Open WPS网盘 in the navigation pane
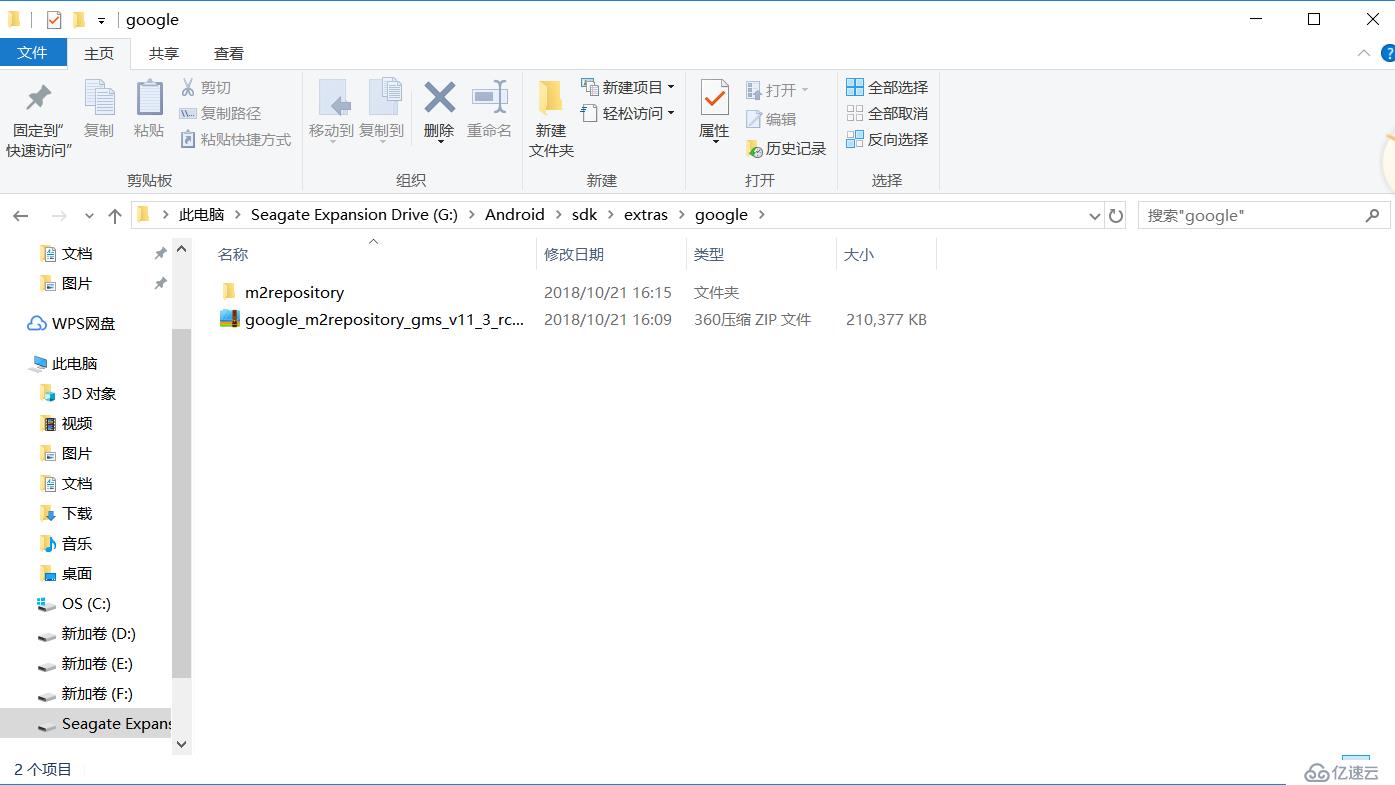 coord(84,324)
